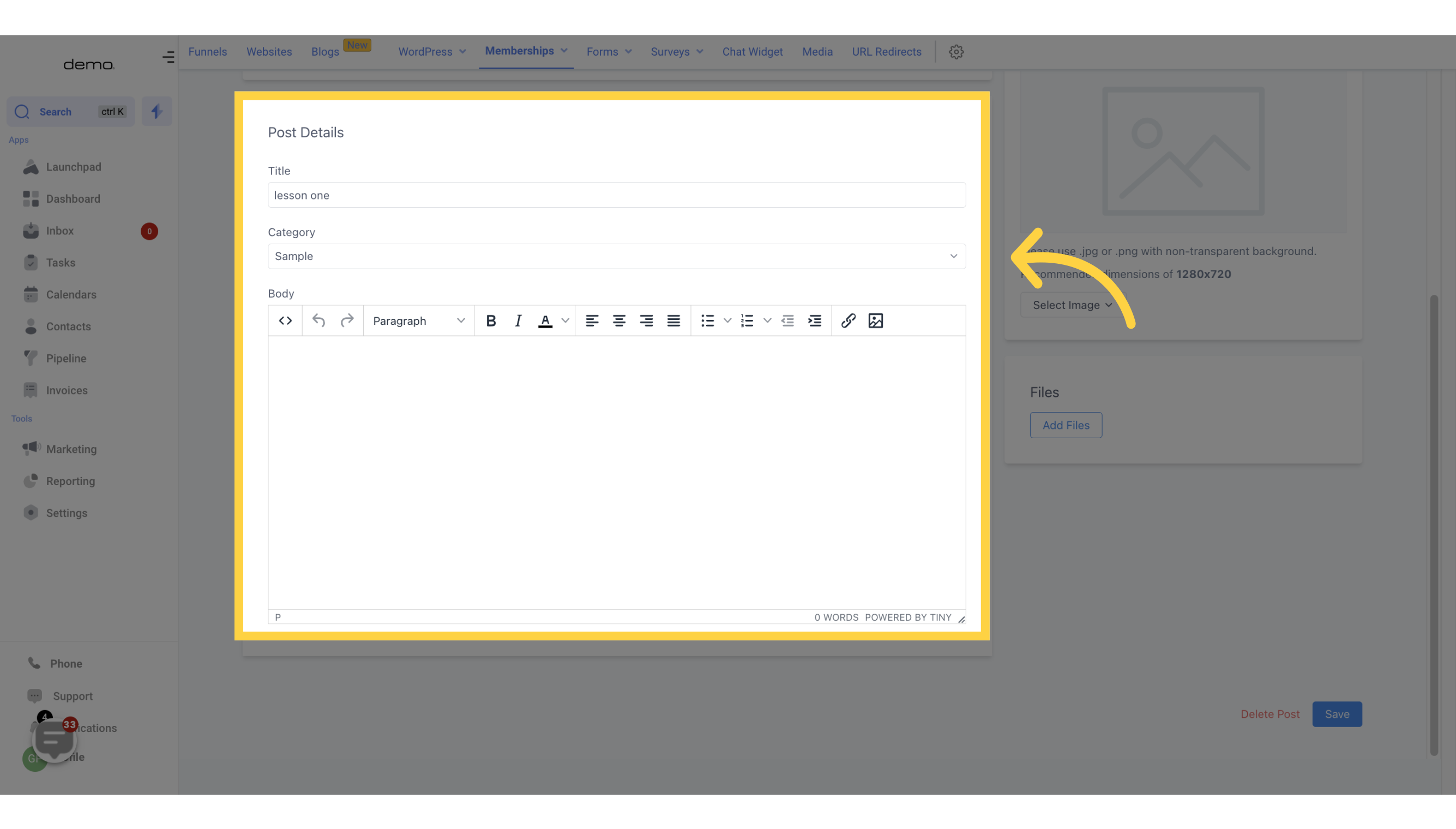Select the Category dropdown for Sample

(615, 256)
